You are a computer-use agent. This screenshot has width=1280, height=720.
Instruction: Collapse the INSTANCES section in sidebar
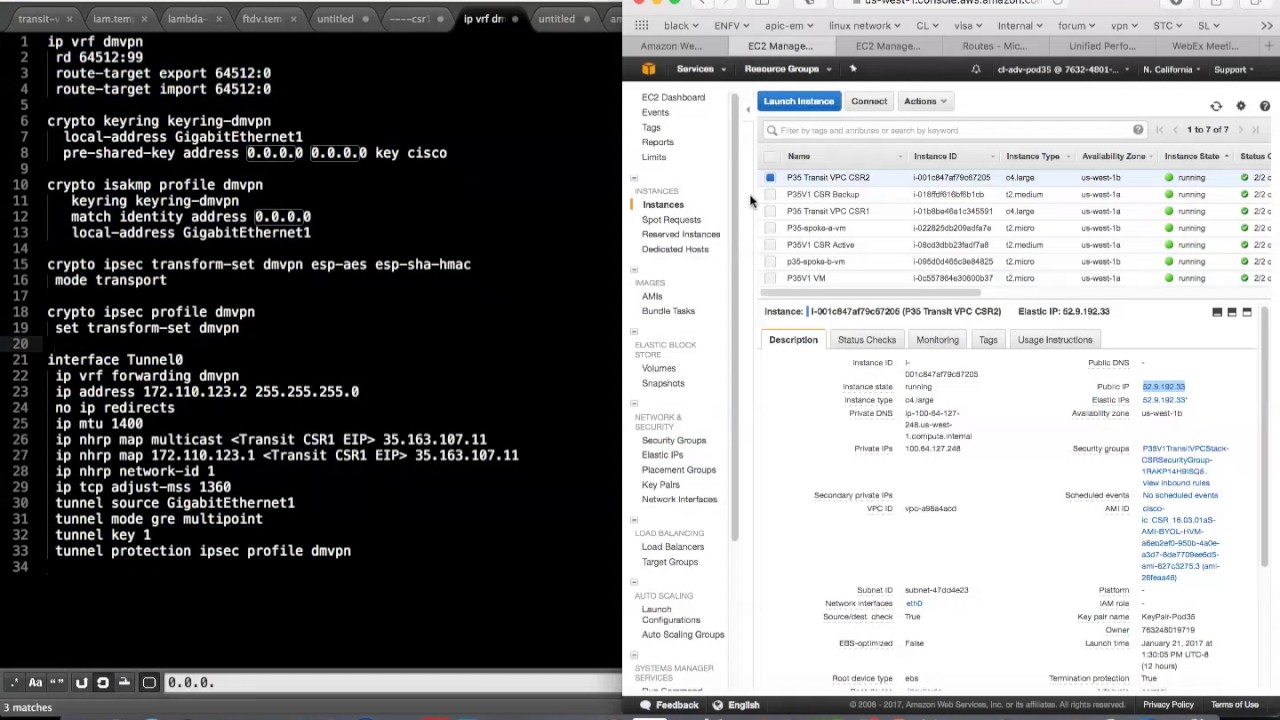click(x=634, y=178)
